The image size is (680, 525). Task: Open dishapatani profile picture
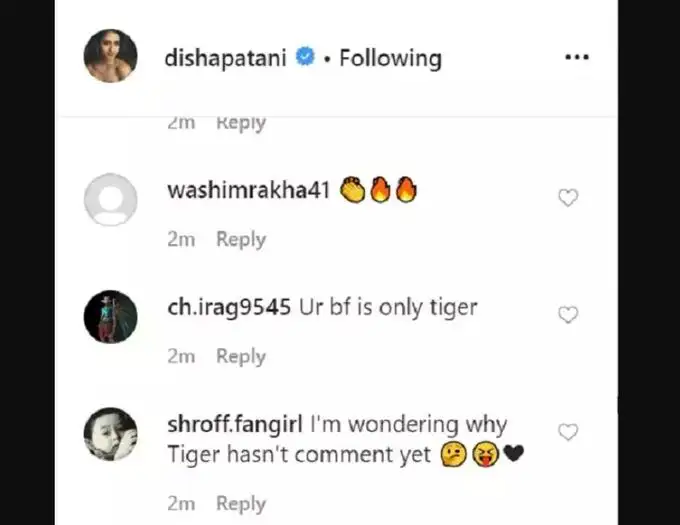click(111, 57)
